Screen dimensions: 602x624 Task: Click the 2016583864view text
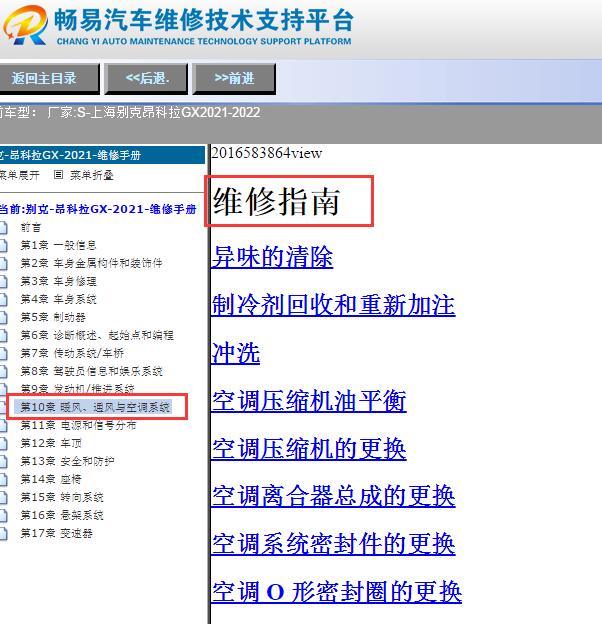267,153
